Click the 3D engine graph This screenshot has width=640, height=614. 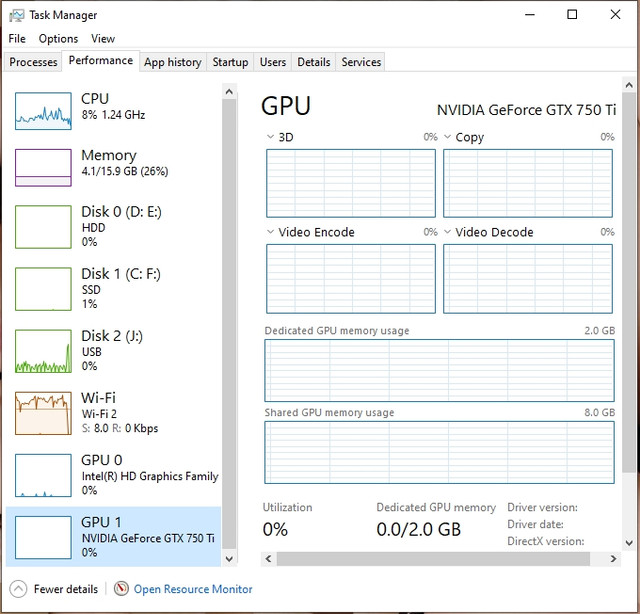(351, 183)
